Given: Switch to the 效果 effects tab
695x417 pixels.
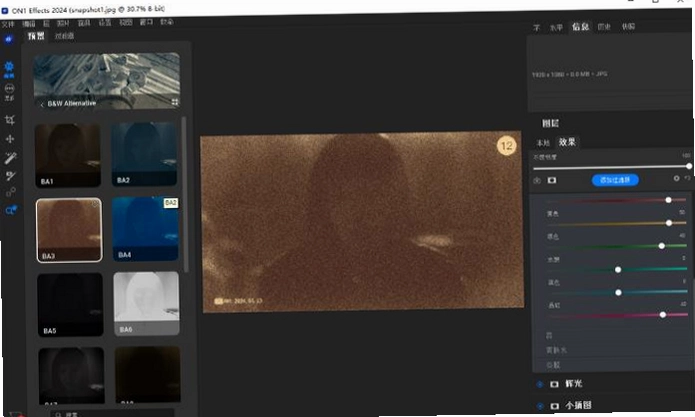Looking at the screenshot, I should [x=567, y=142].
